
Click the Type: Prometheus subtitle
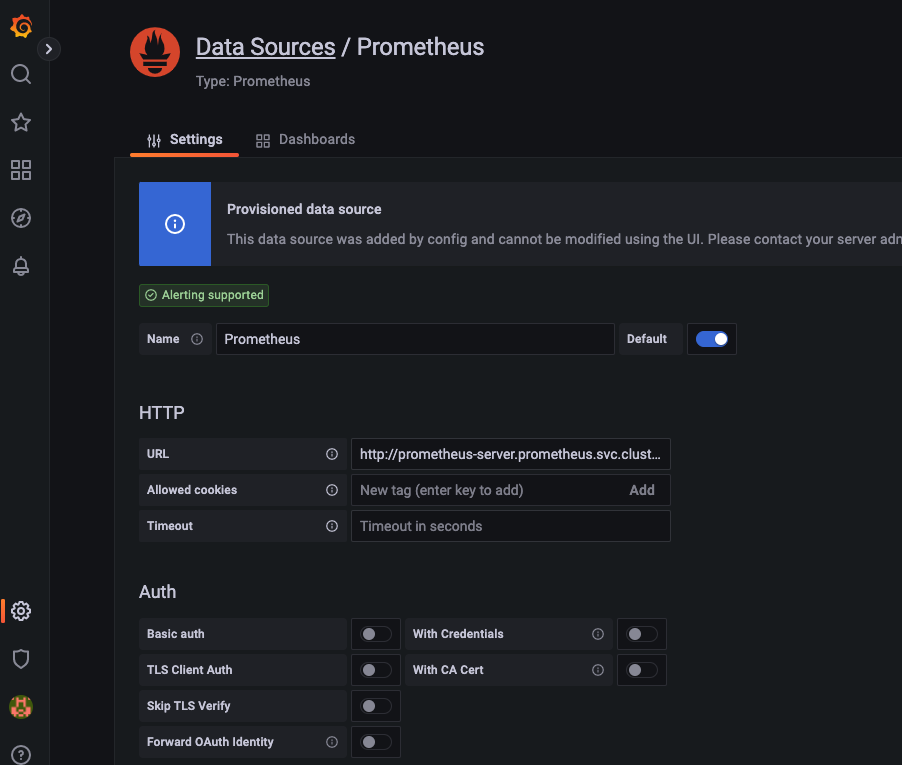[253, 81]
